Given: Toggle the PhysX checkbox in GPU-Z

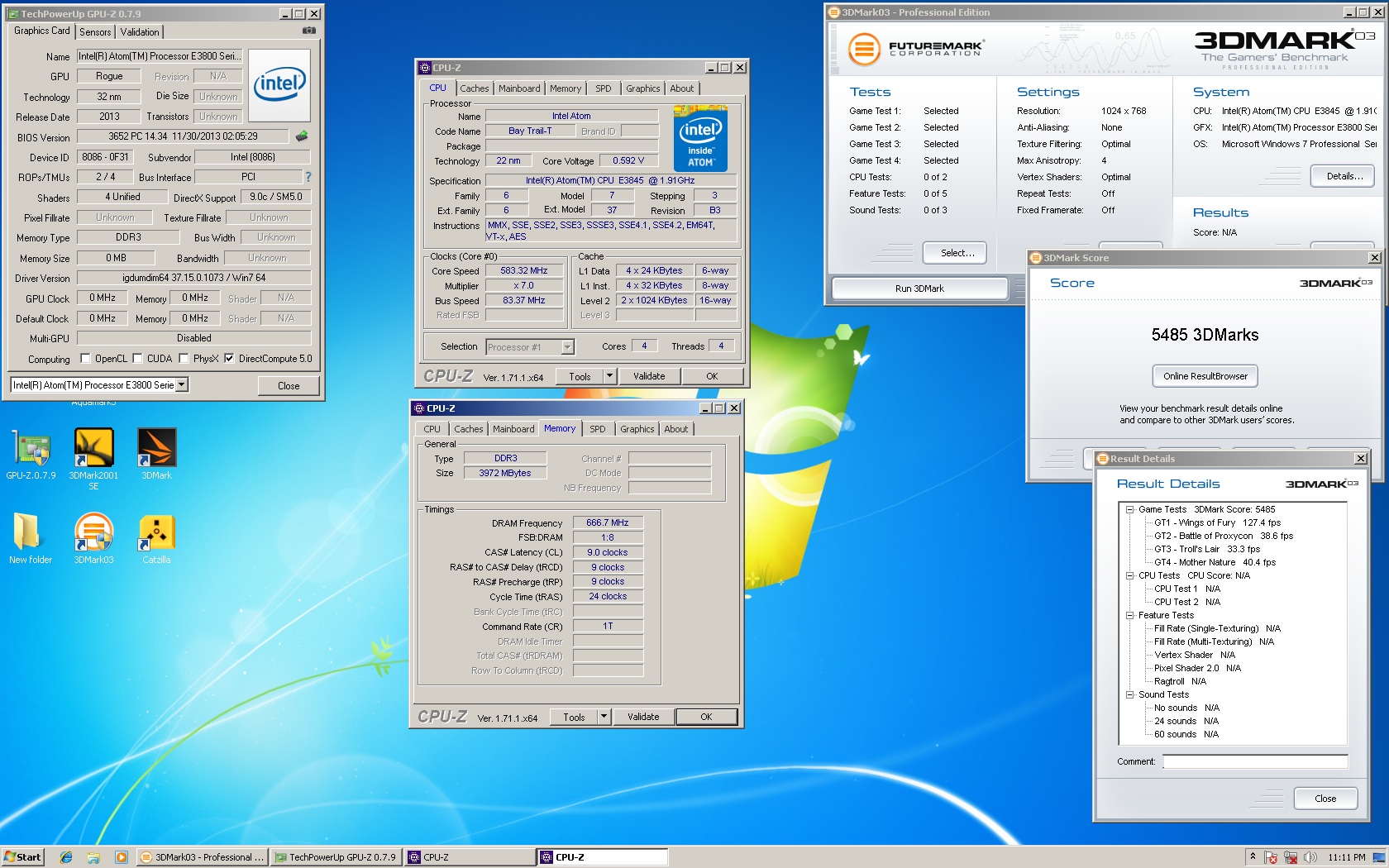Looking at the screenshot, I should point(184,359).
